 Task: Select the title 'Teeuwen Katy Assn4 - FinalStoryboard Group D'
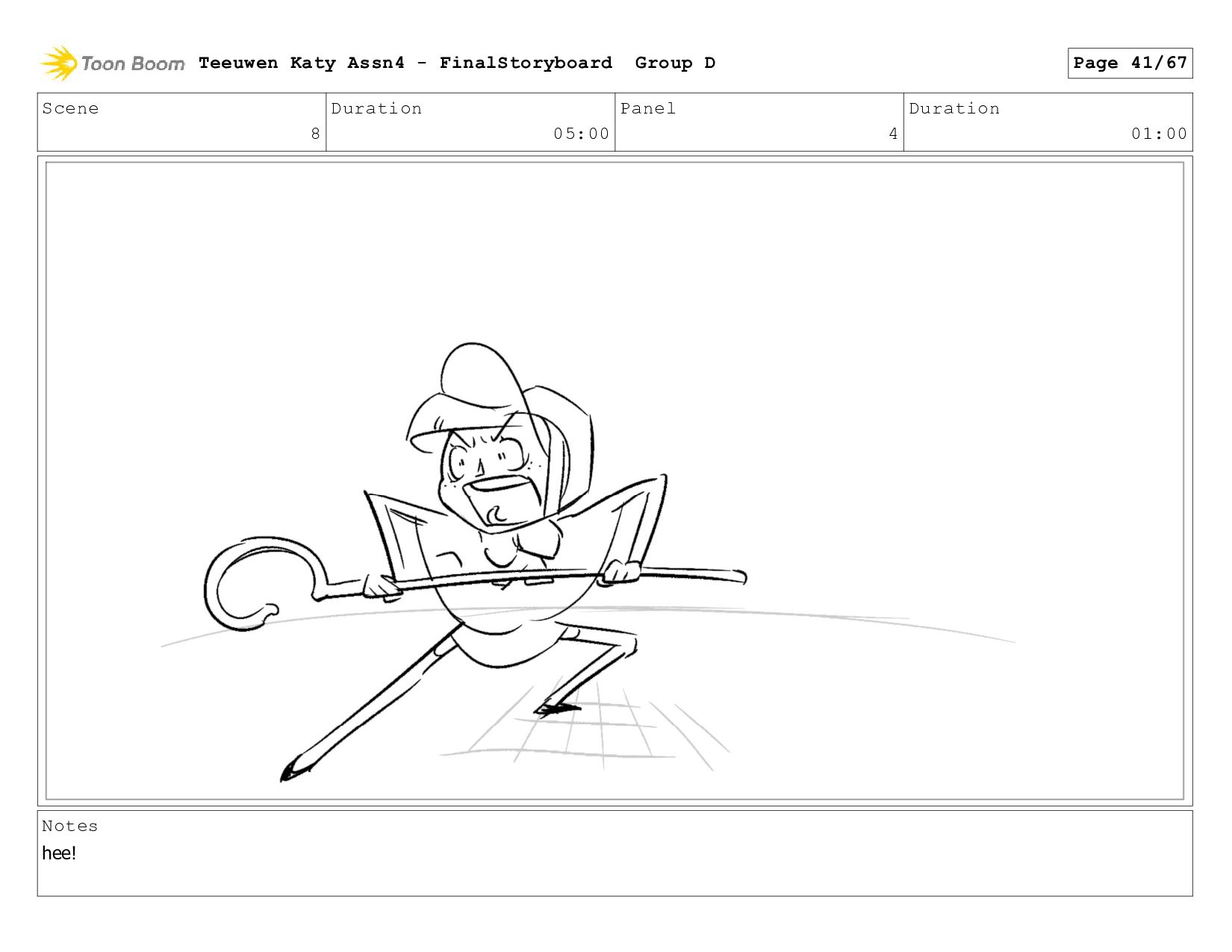coord(457,63)
